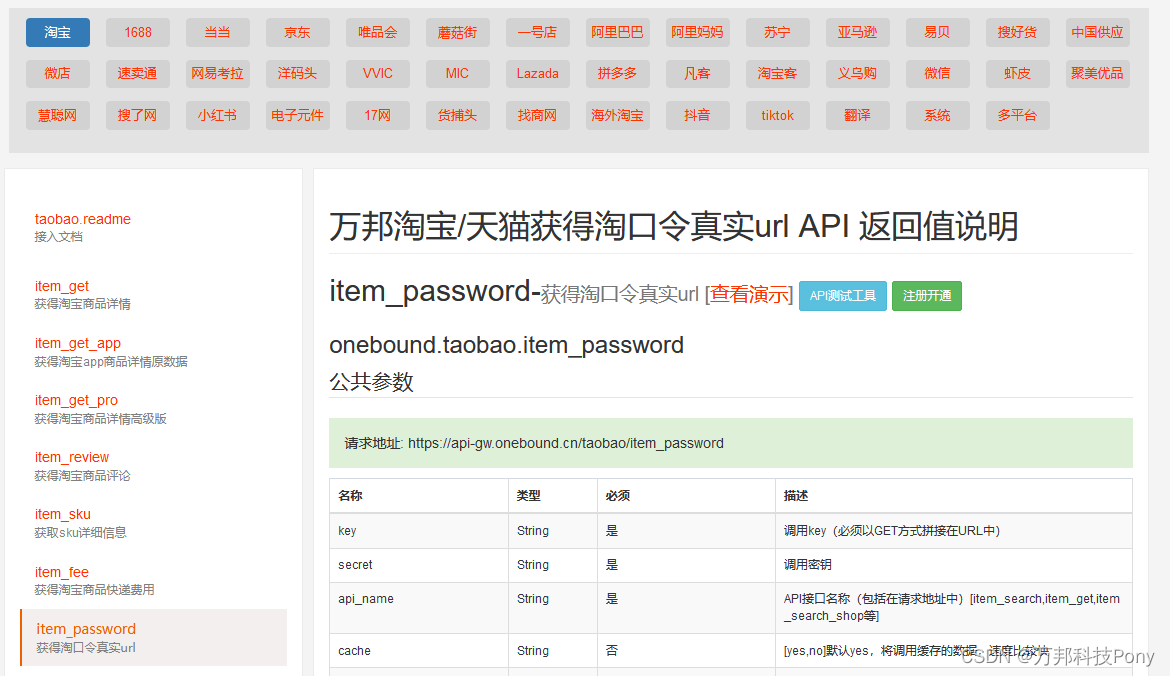Open item_get_pro 商品详情高级版 entry

101,408
